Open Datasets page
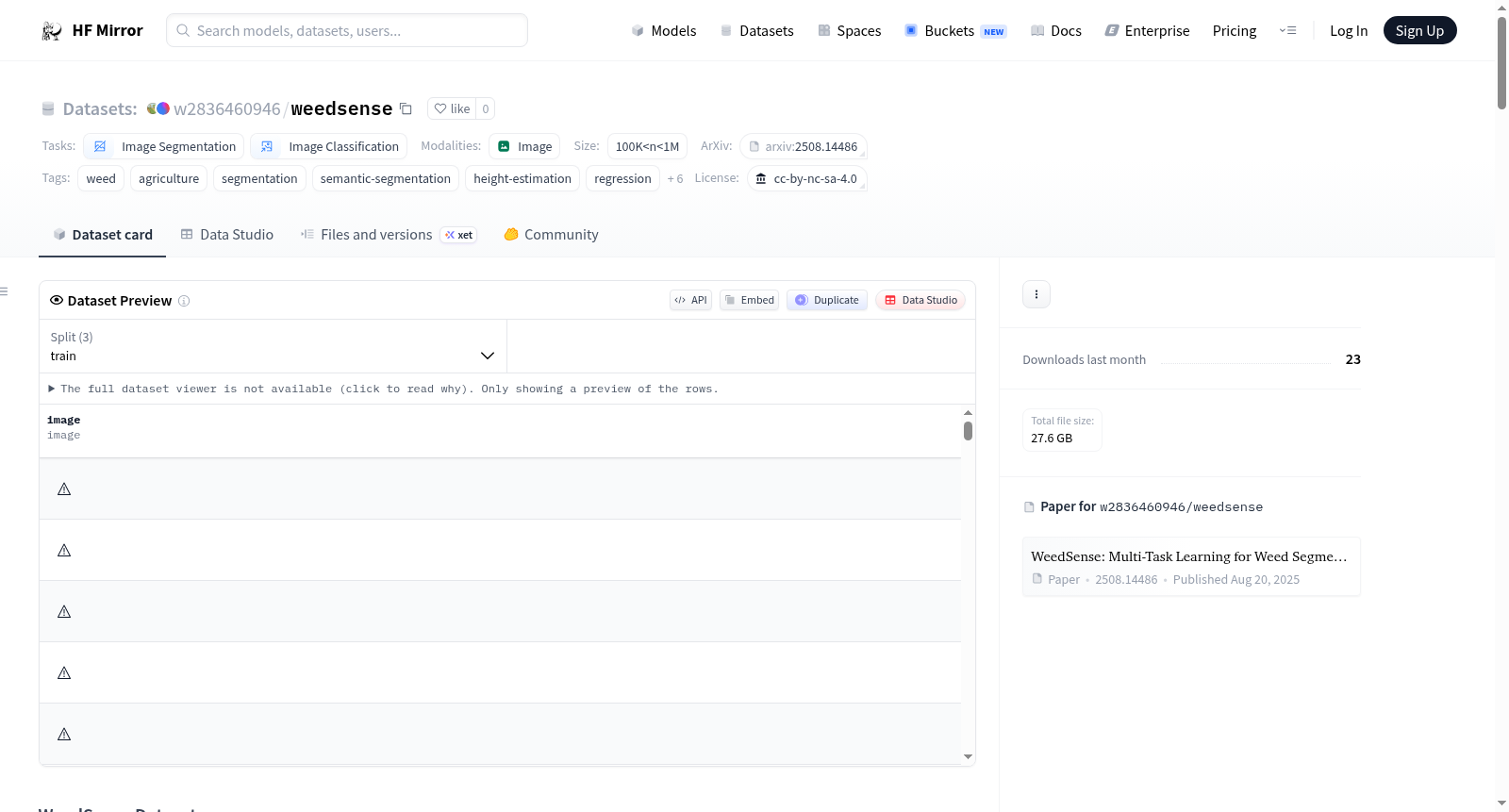Image resolution: width=1509 pixels, height=812 pixels. 756,31
